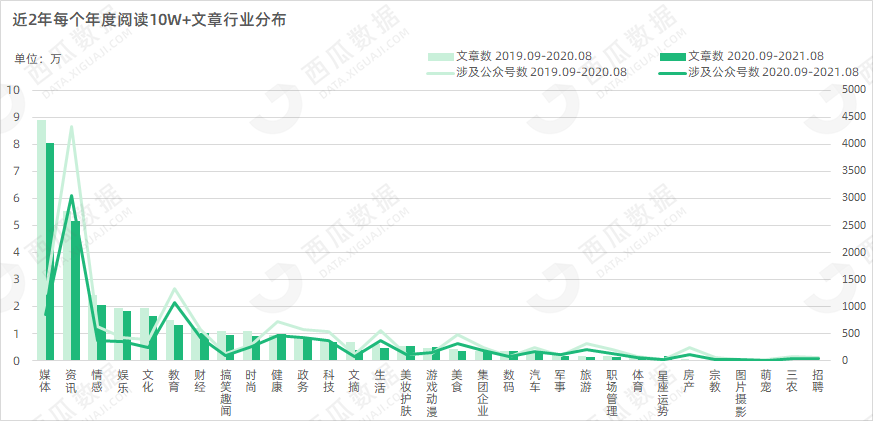Select the 房产 category axis label
This screenshot has height=421, width=873.
tap(689, 381)
